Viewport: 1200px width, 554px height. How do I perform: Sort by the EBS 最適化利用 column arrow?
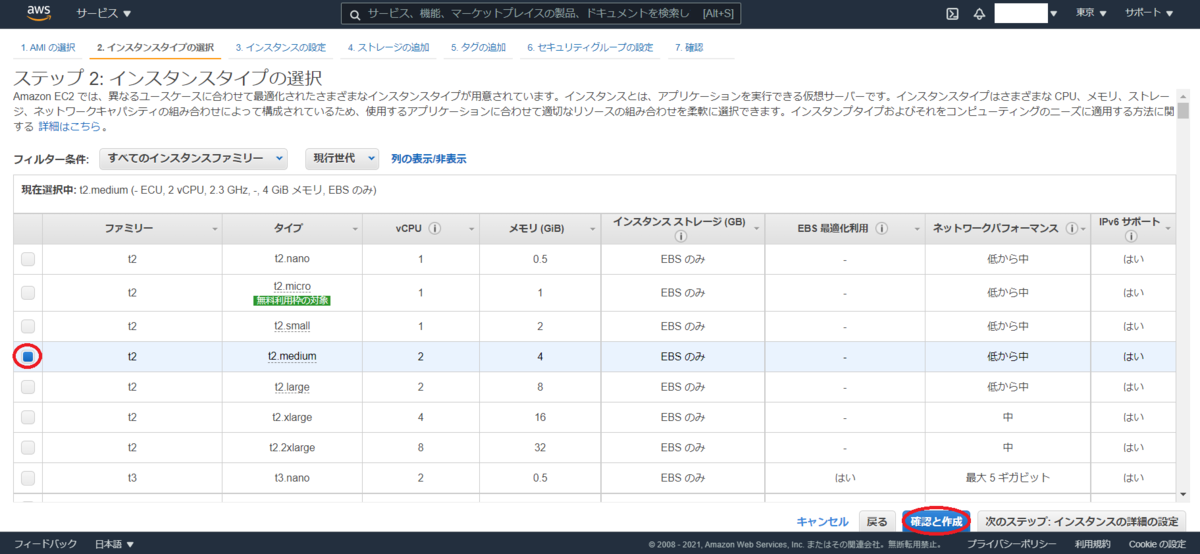click(915, 230)
